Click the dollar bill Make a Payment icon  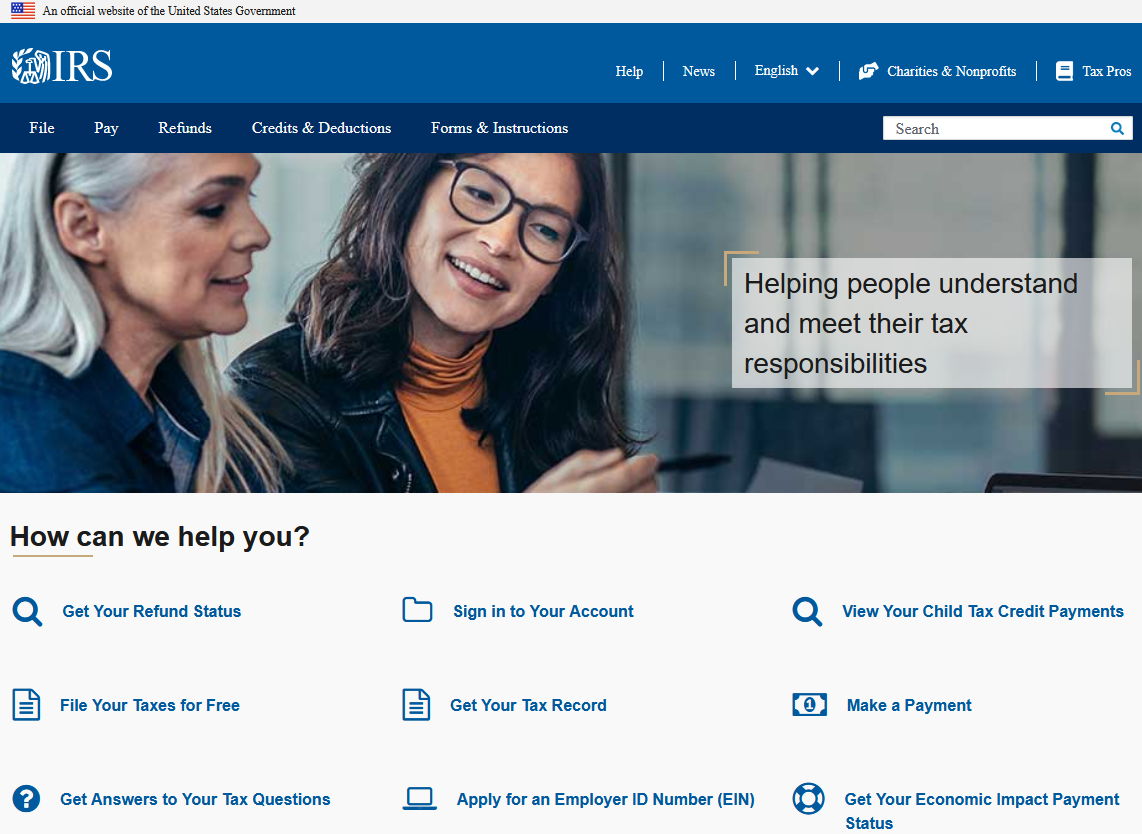point(809,705)
